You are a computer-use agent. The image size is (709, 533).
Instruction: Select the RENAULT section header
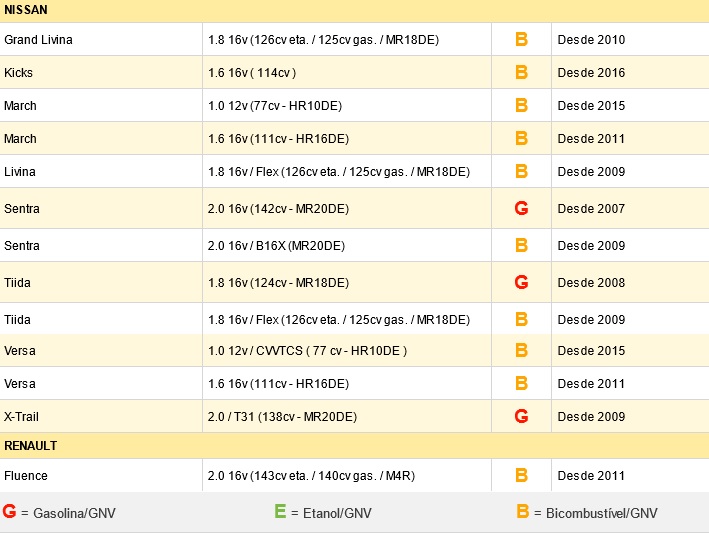[x=354, y=446]
